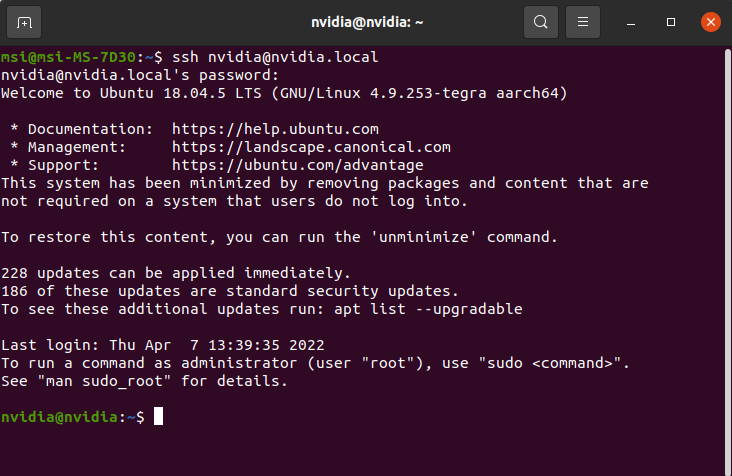Click the ubuntu.com/advantage support link
Viewport: 732px width, 476px height.
pyautogui.click(x=297, y=165)
